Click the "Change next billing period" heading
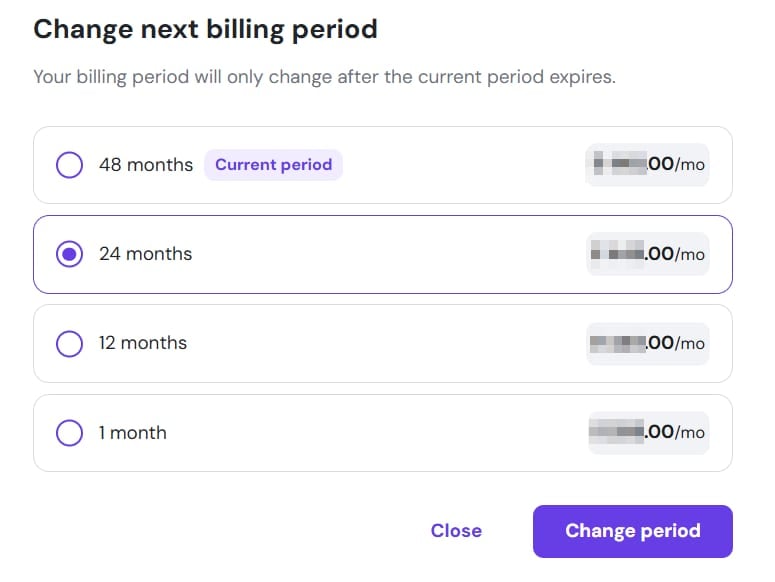The image size is (775, 582). (x=205, y=29)
